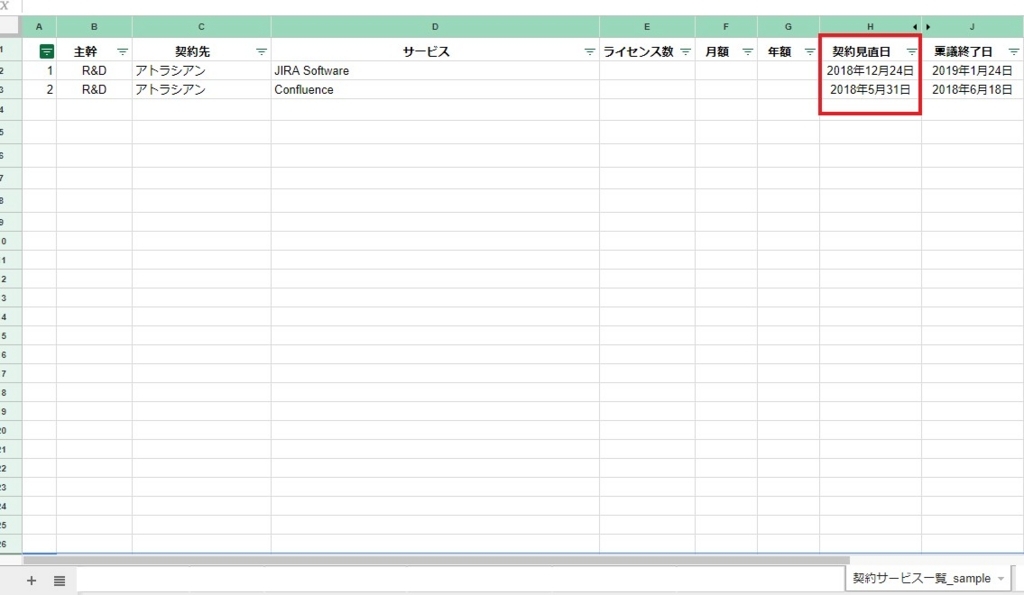This screenshot has height=595, width=1024.
Task: Expand hidden column with left arrow in H header
Action: [x=914, y=27]
